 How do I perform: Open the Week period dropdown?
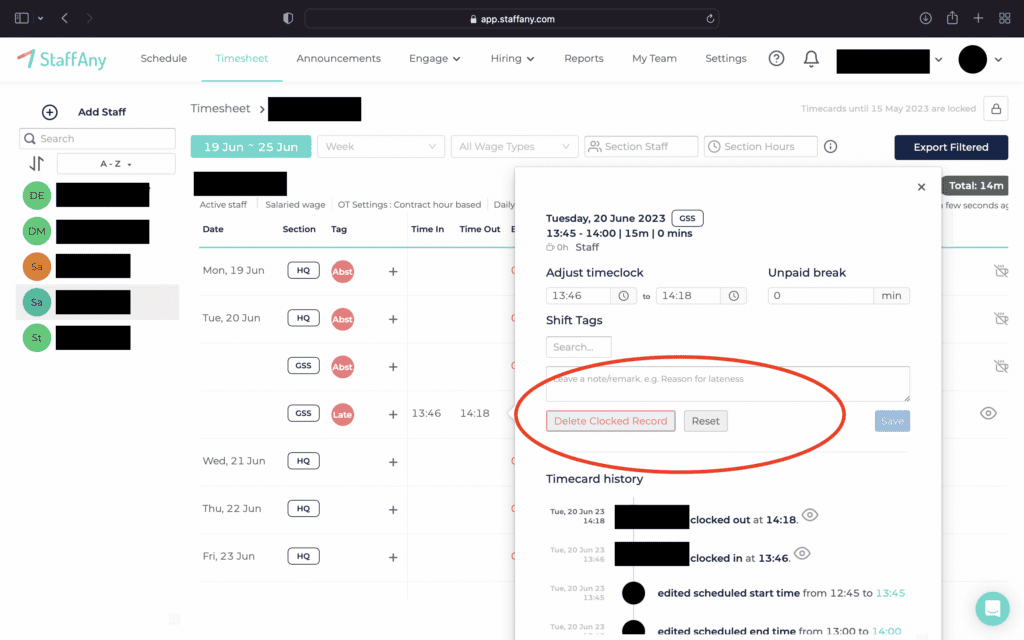(x=381, y=146)
